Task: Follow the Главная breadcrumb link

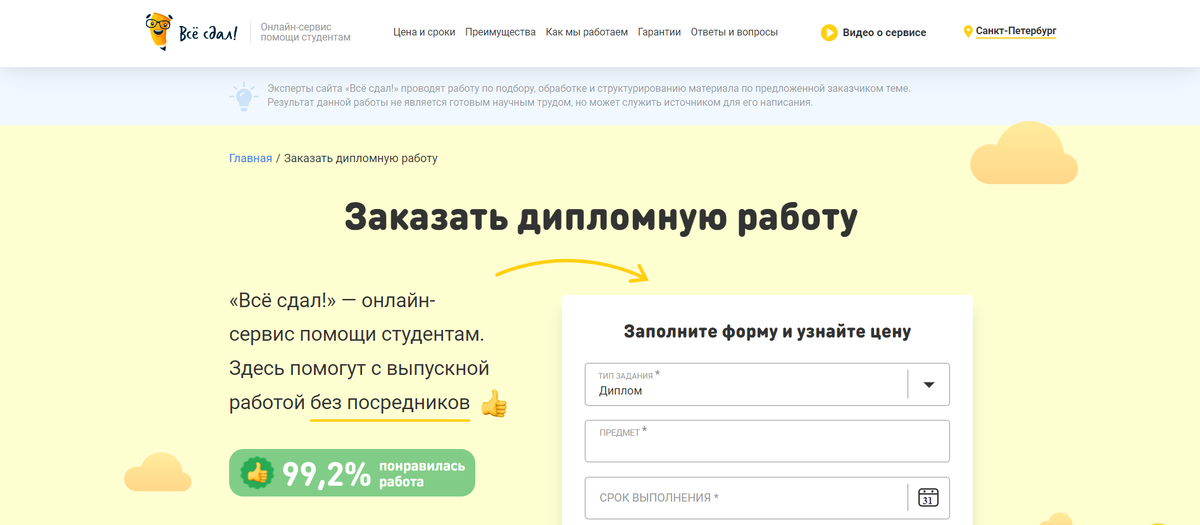Action: click(250, 158)
